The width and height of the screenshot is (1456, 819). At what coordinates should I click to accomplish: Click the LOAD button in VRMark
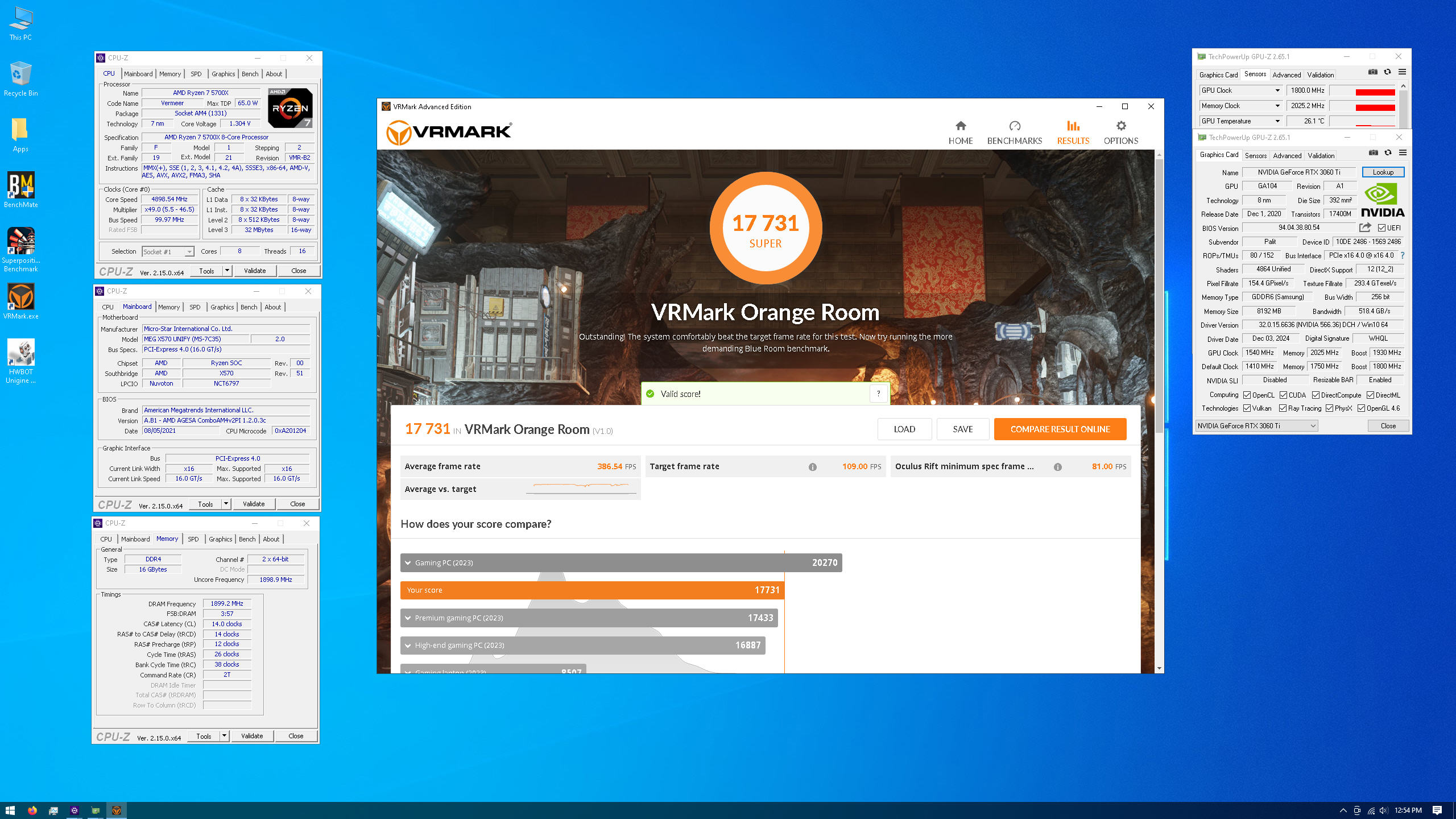coord(904,429)
